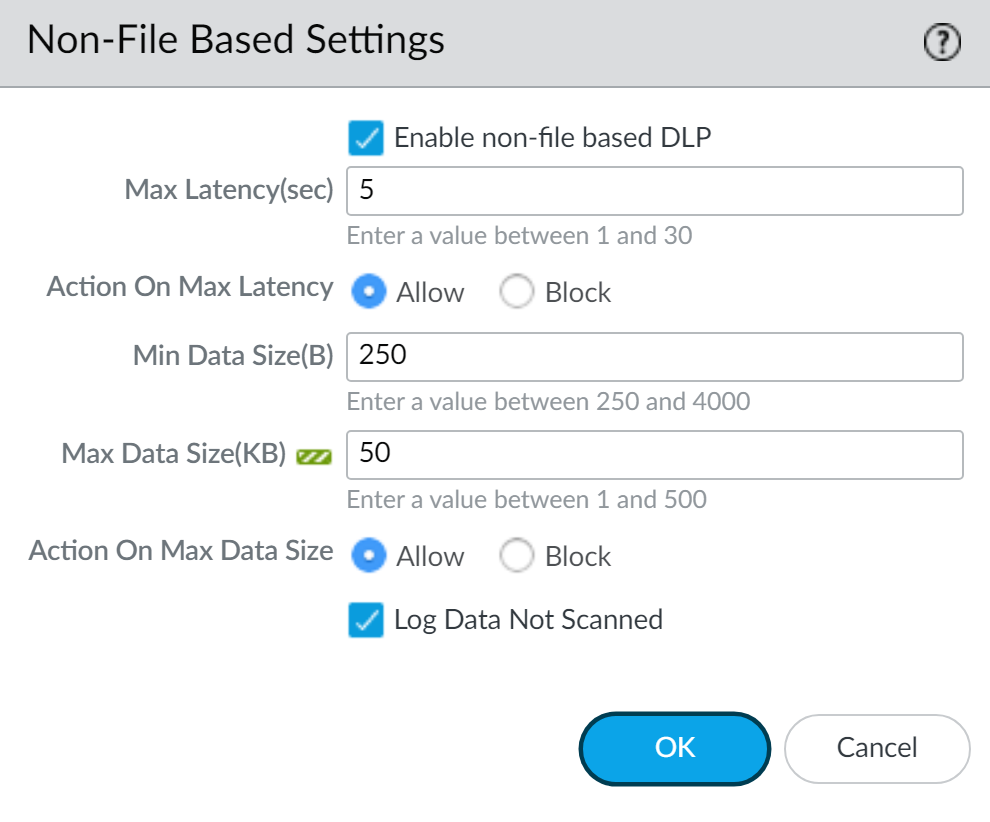Image resolution: width=990 pixels, height=822 pixels.
Task: Click the Max Data Size(KB) label text
Action: (x=174, y=453)
